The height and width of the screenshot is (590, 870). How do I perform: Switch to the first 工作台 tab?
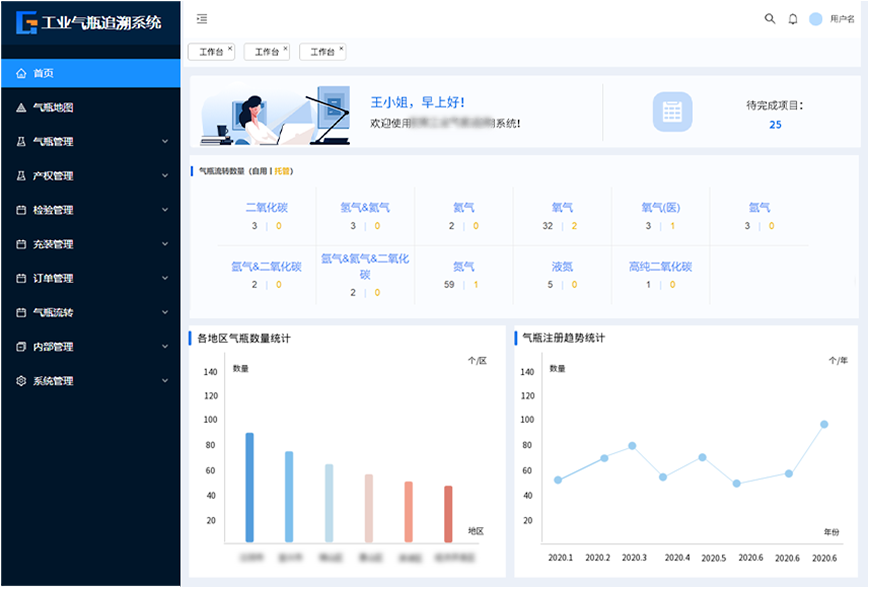tap(209, 52)
